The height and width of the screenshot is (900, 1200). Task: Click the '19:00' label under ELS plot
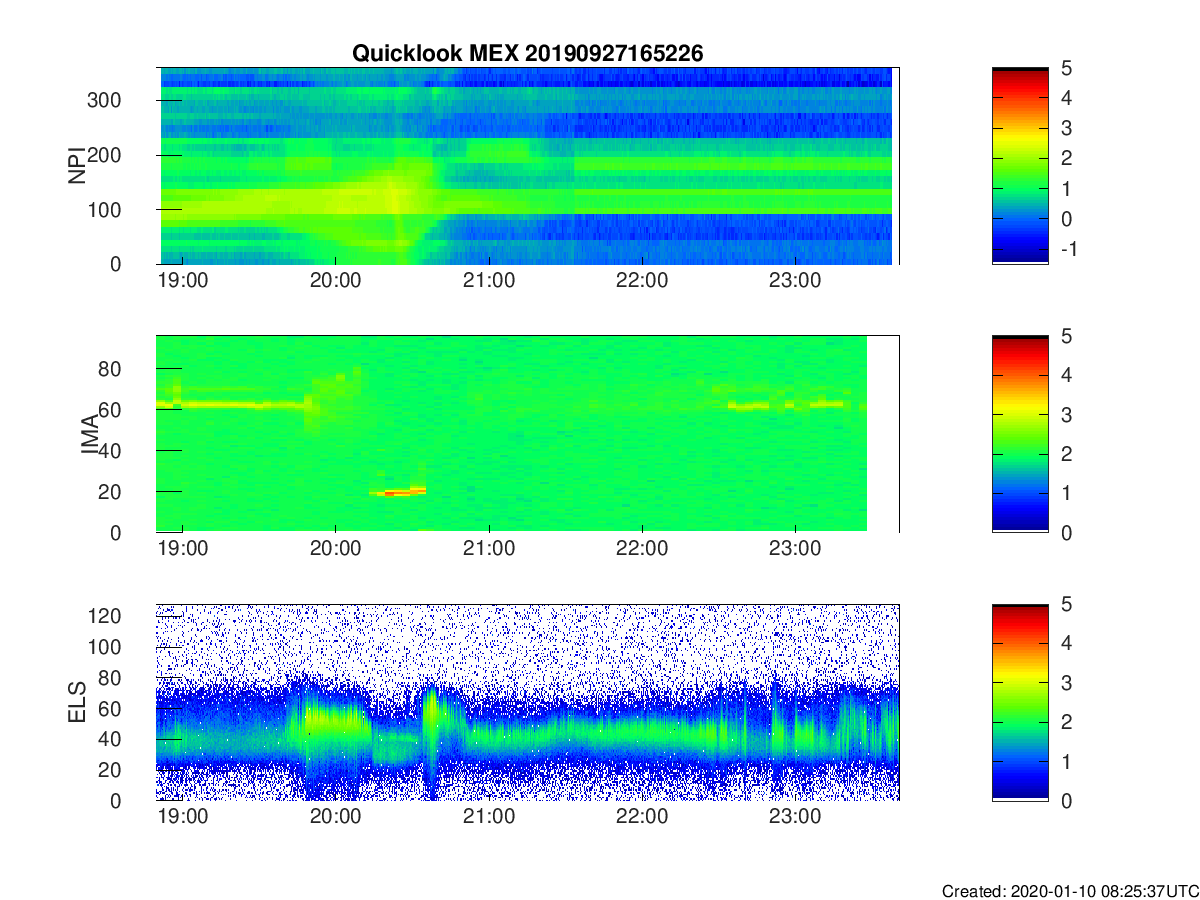pyautogui.click(x=182, y=817)
